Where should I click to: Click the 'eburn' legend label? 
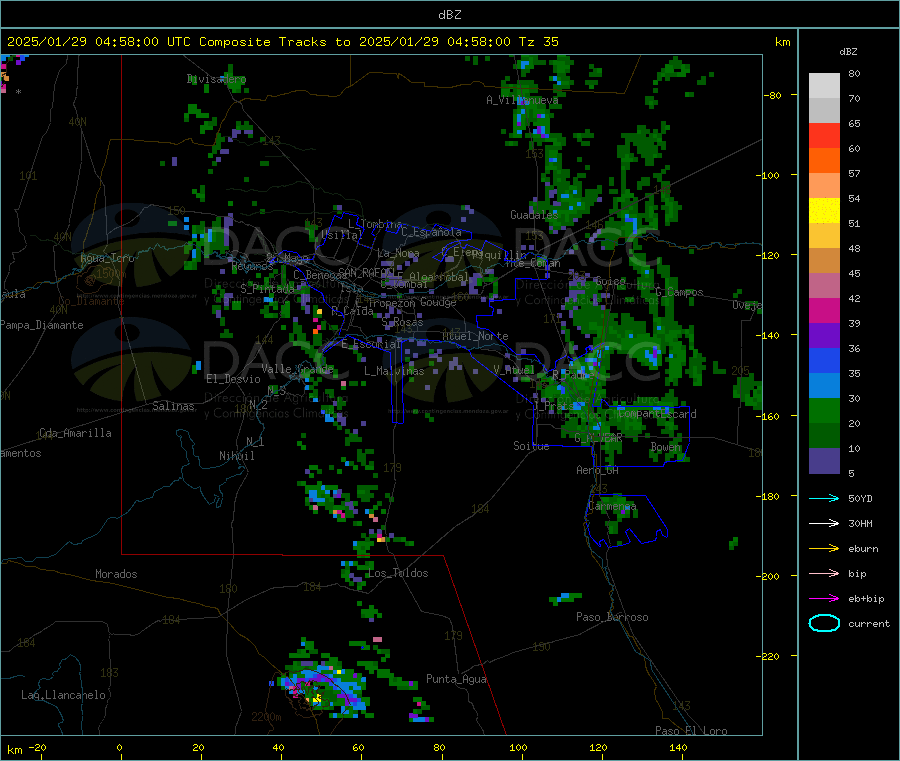pyautogui.click(x=863, y=549)
